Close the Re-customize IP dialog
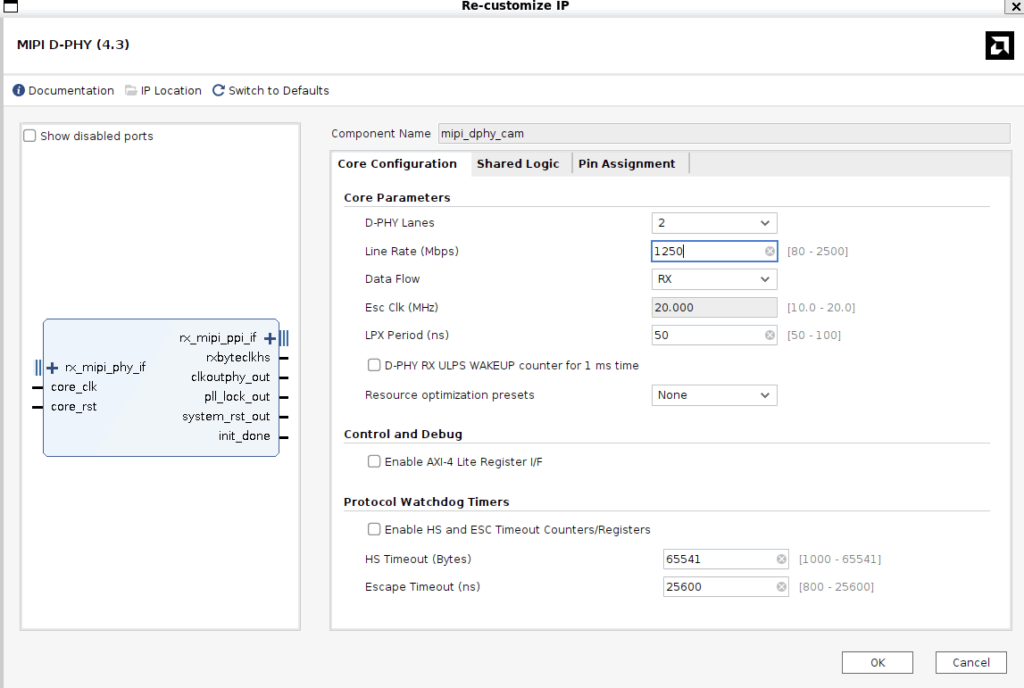1024x688 pixels. tap(1015, 7)
